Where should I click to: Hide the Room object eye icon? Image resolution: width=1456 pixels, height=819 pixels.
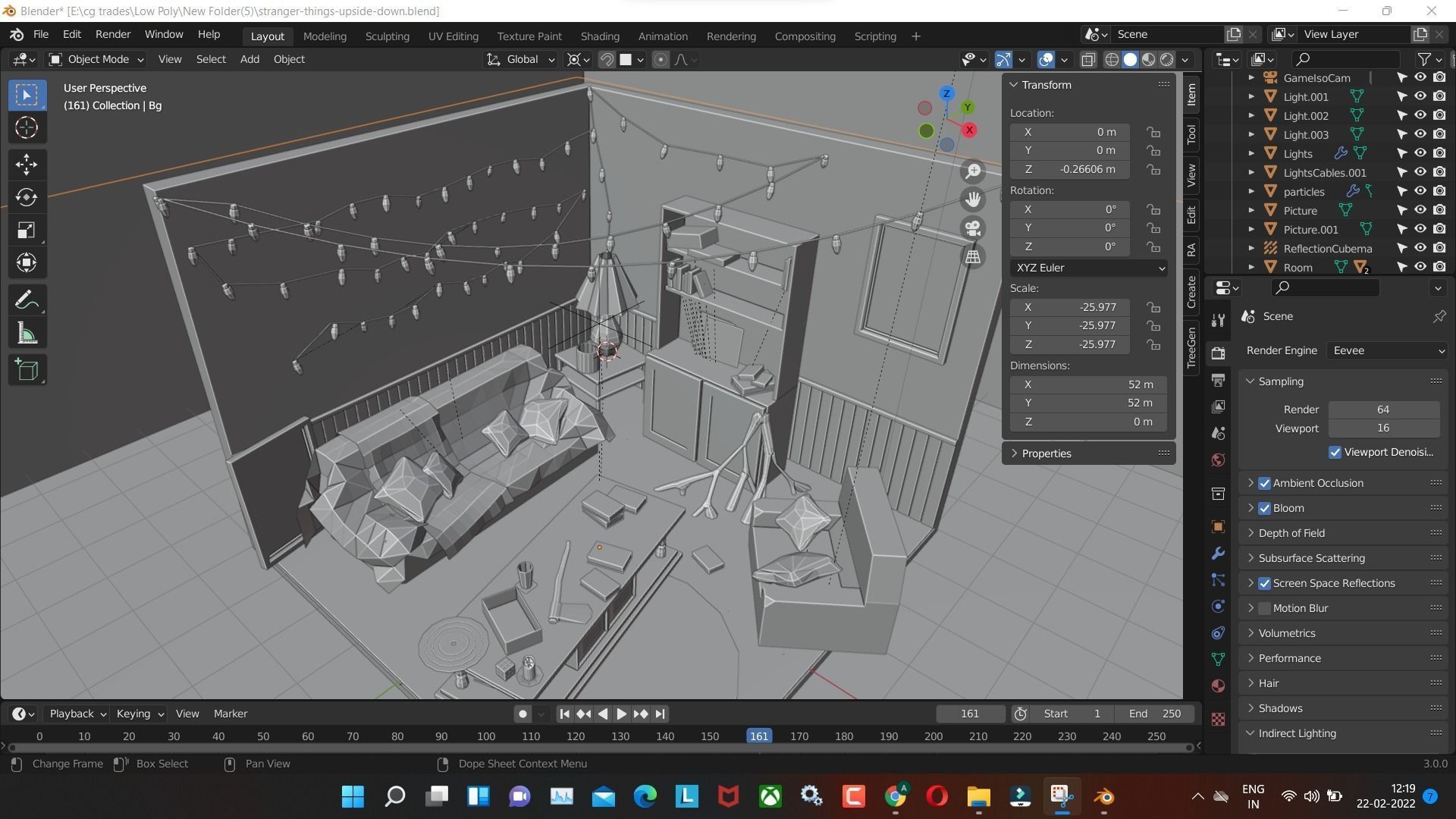(1420, 267)
